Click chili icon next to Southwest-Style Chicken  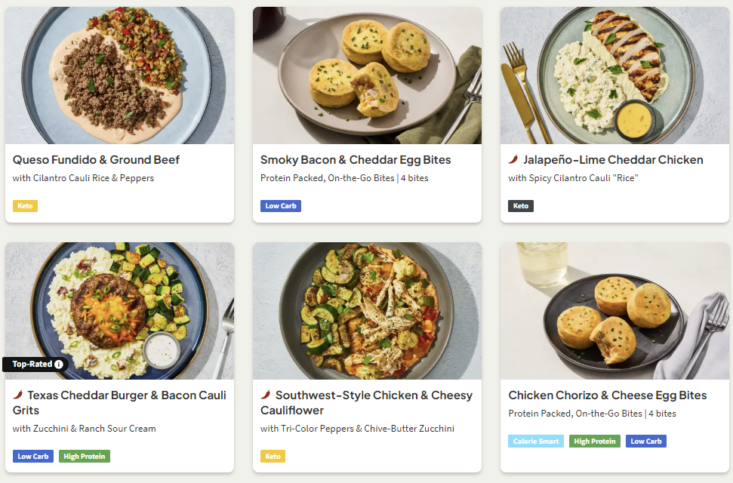tap(265, 395)
